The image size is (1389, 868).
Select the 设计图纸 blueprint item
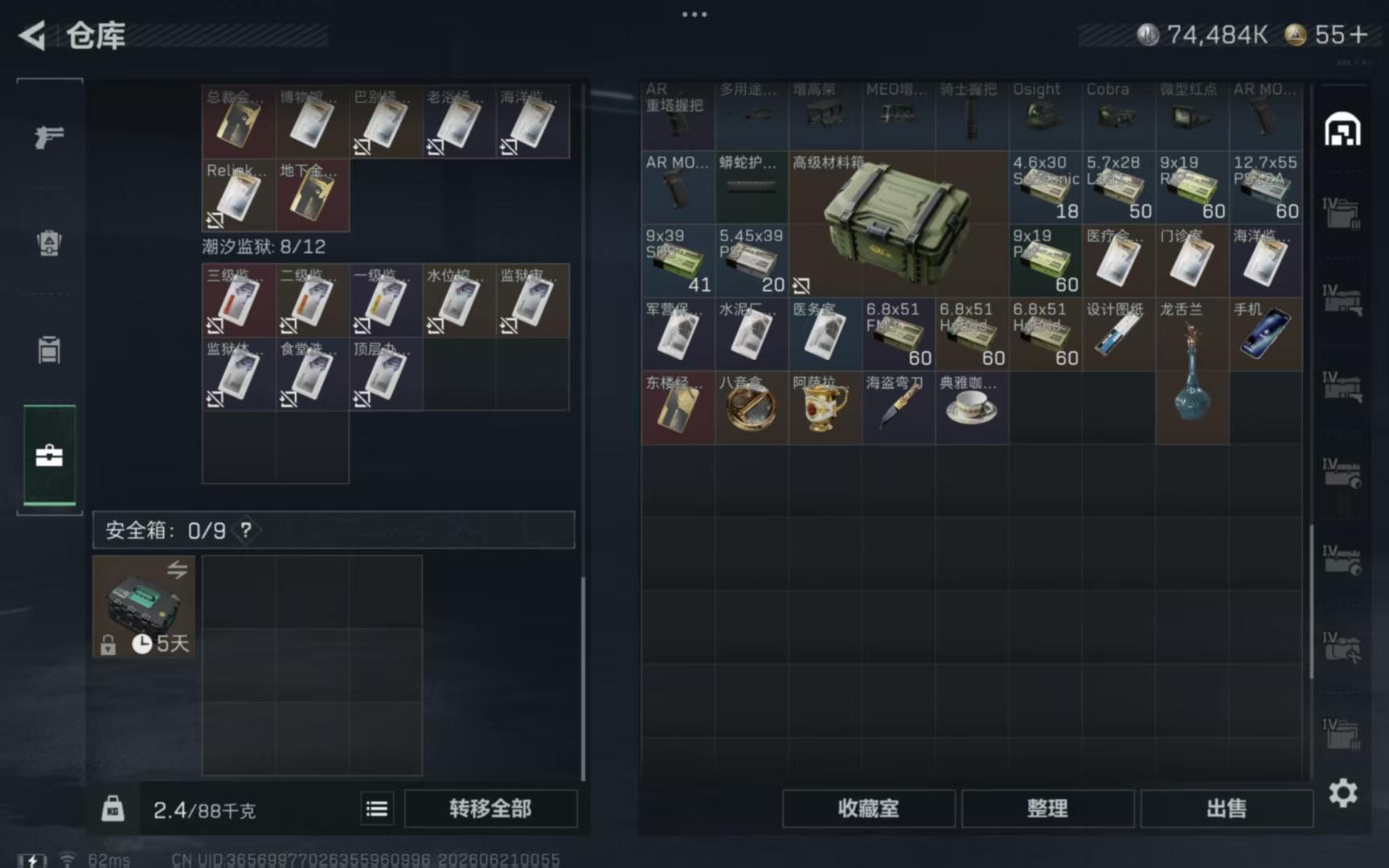(1118, 334)
